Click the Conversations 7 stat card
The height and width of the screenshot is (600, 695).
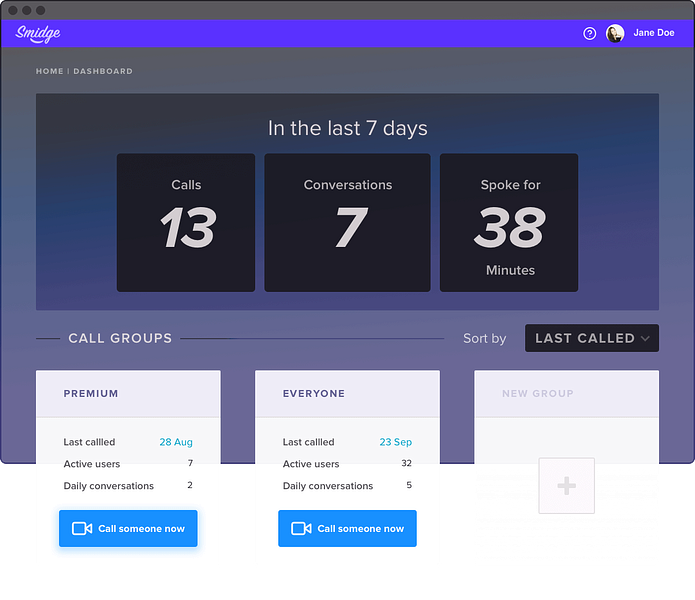click(347, 222)
